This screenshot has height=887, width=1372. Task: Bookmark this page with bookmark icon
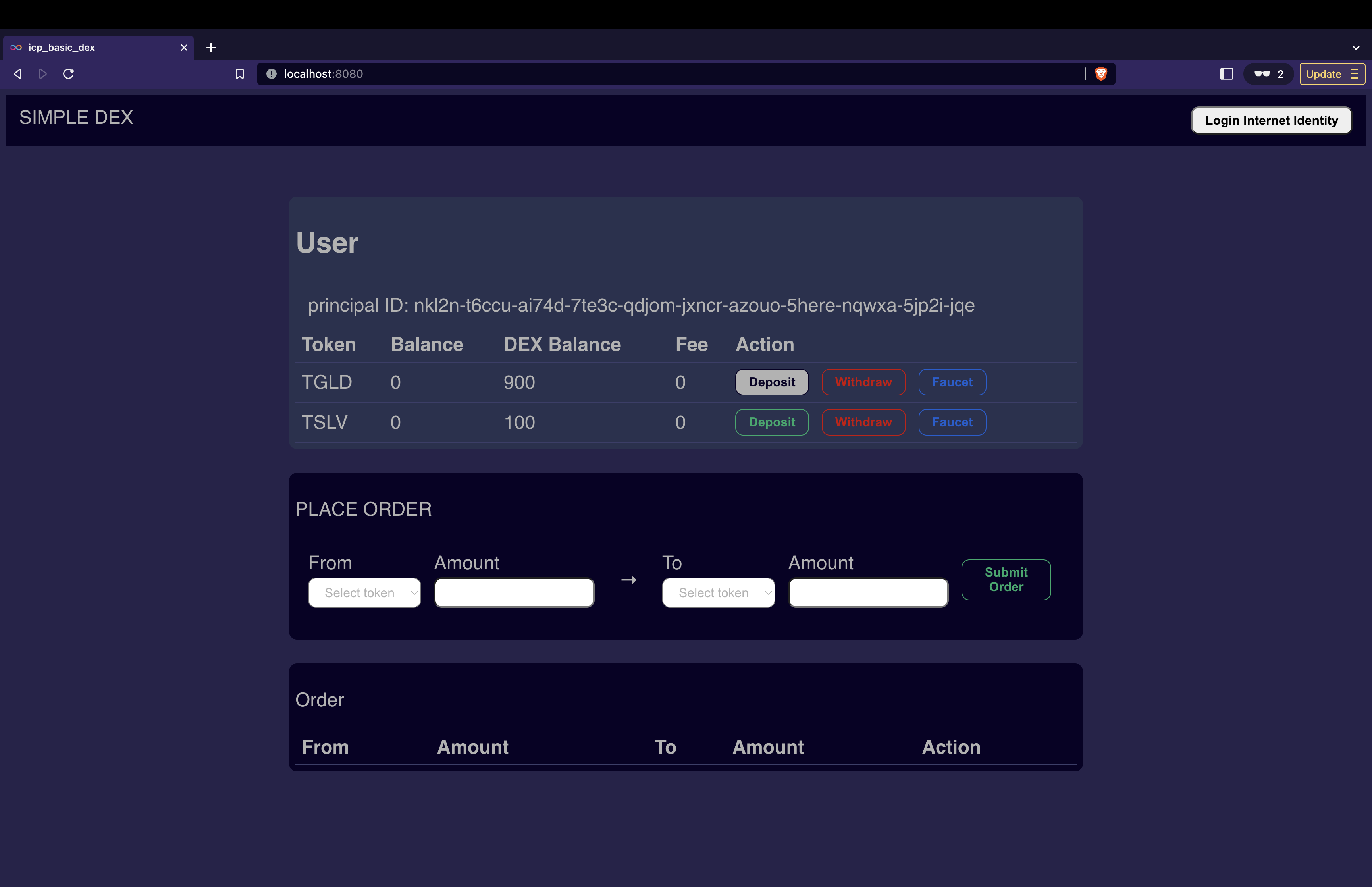click(239, 74)
